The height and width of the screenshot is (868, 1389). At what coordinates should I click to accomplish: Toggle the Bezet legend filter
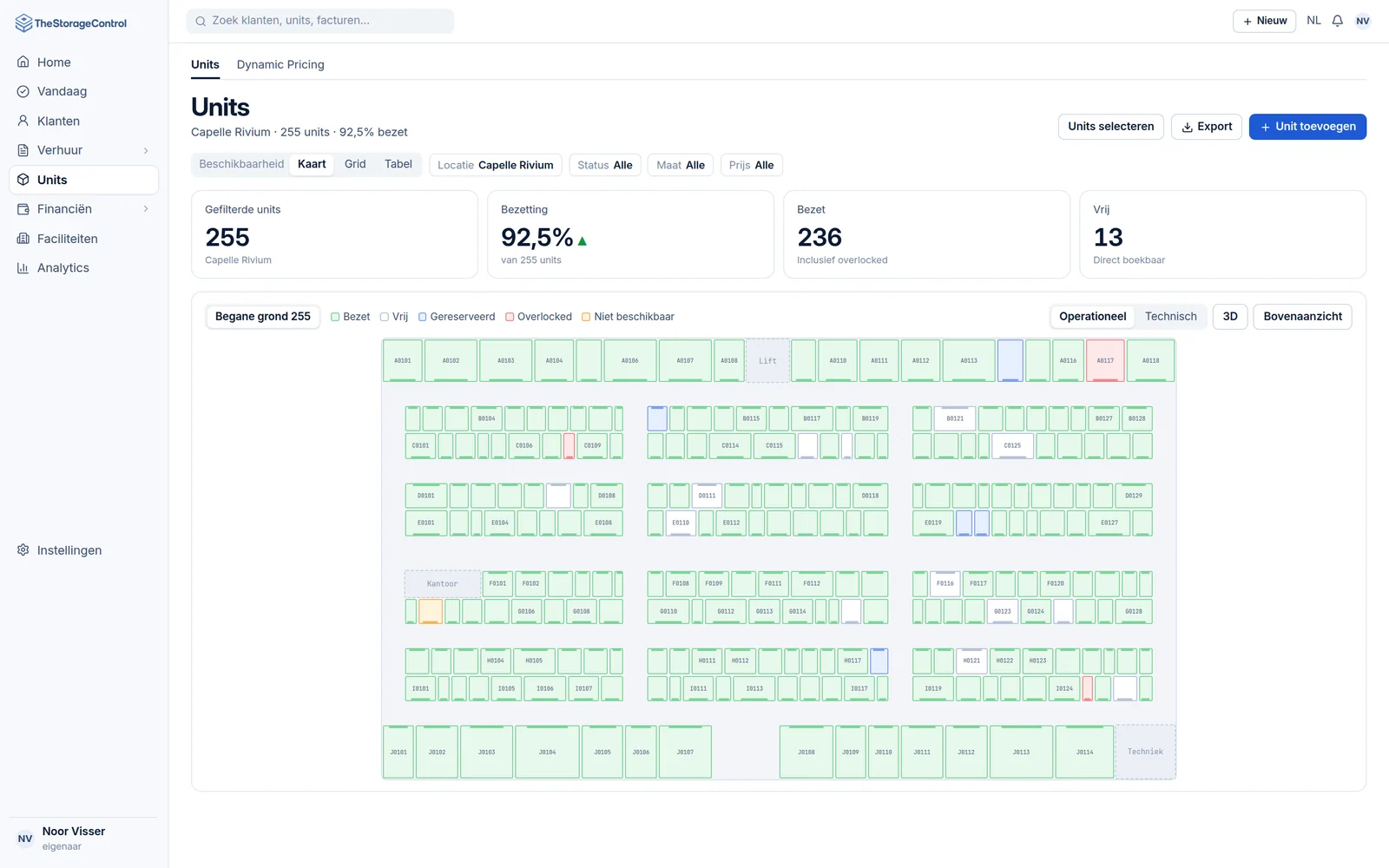coord(351,317)
